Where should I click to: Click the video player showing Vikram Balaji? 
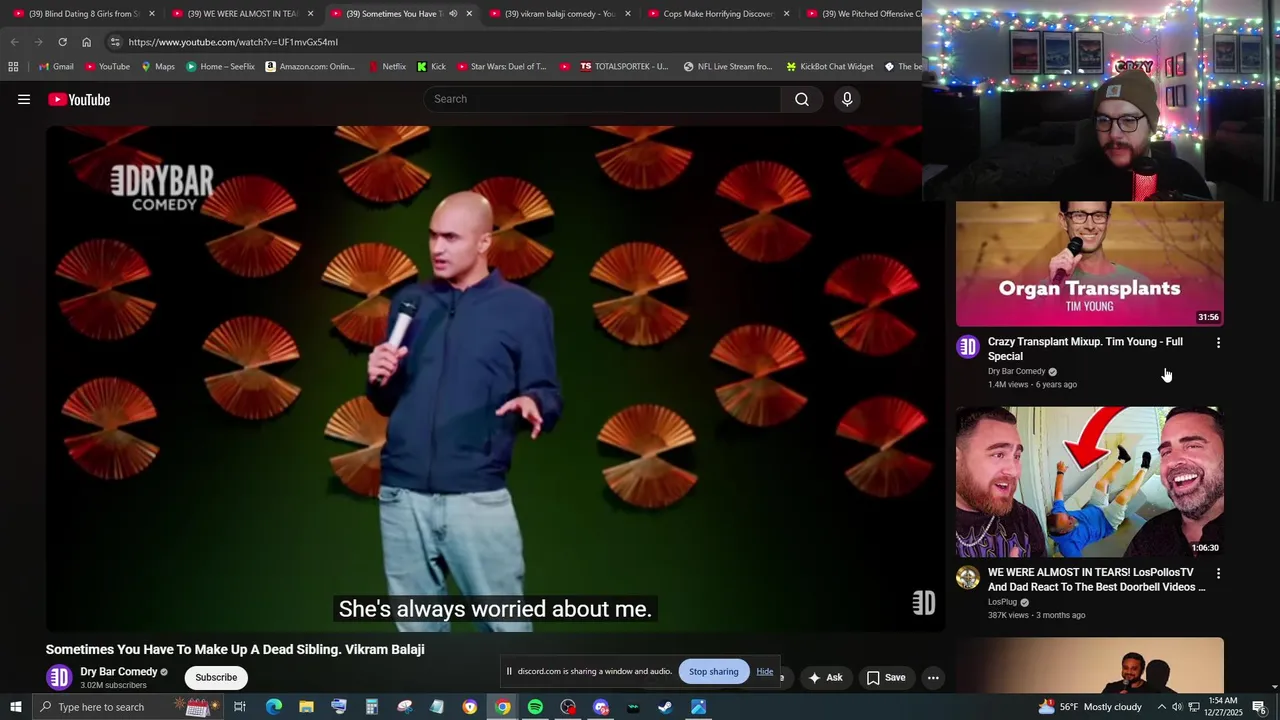495,379
